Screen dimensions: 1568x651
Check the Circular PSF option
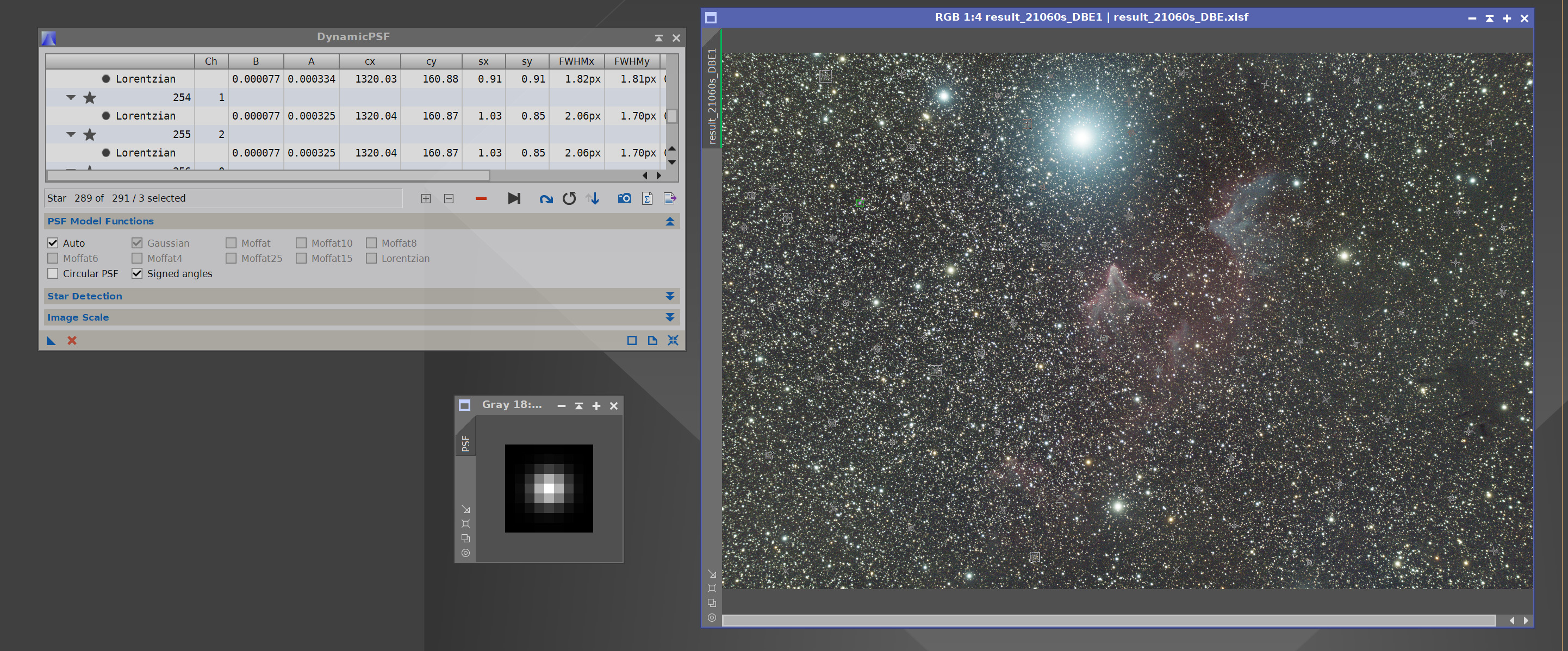point(53,274)
